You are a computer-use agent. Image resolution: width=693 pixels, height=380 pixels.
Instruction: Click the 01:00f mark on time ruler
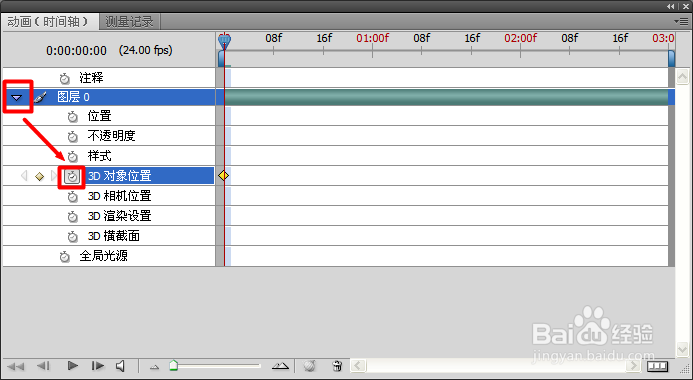click(x=373, y=38)
